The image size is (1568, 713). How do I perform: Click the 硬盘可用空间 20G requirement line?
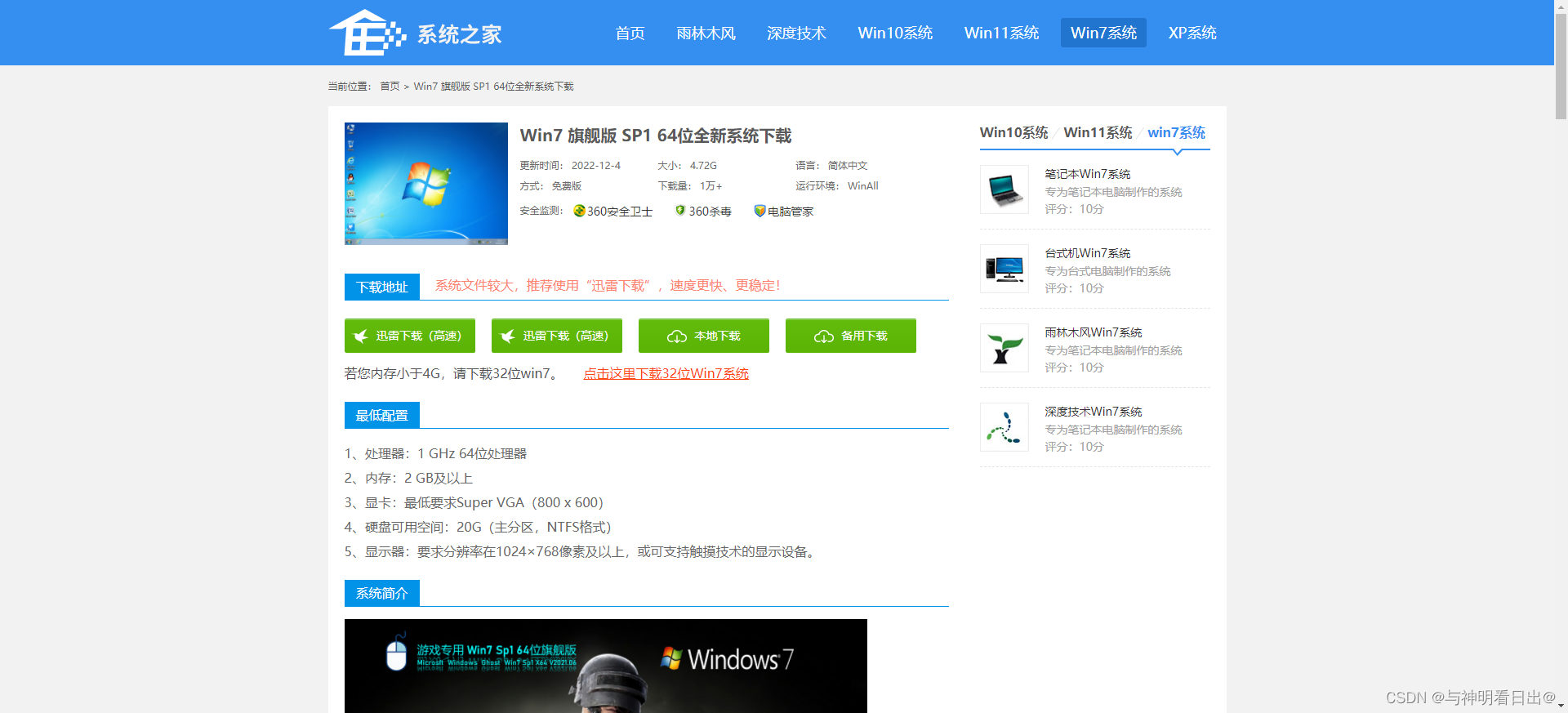pos(478,527)
